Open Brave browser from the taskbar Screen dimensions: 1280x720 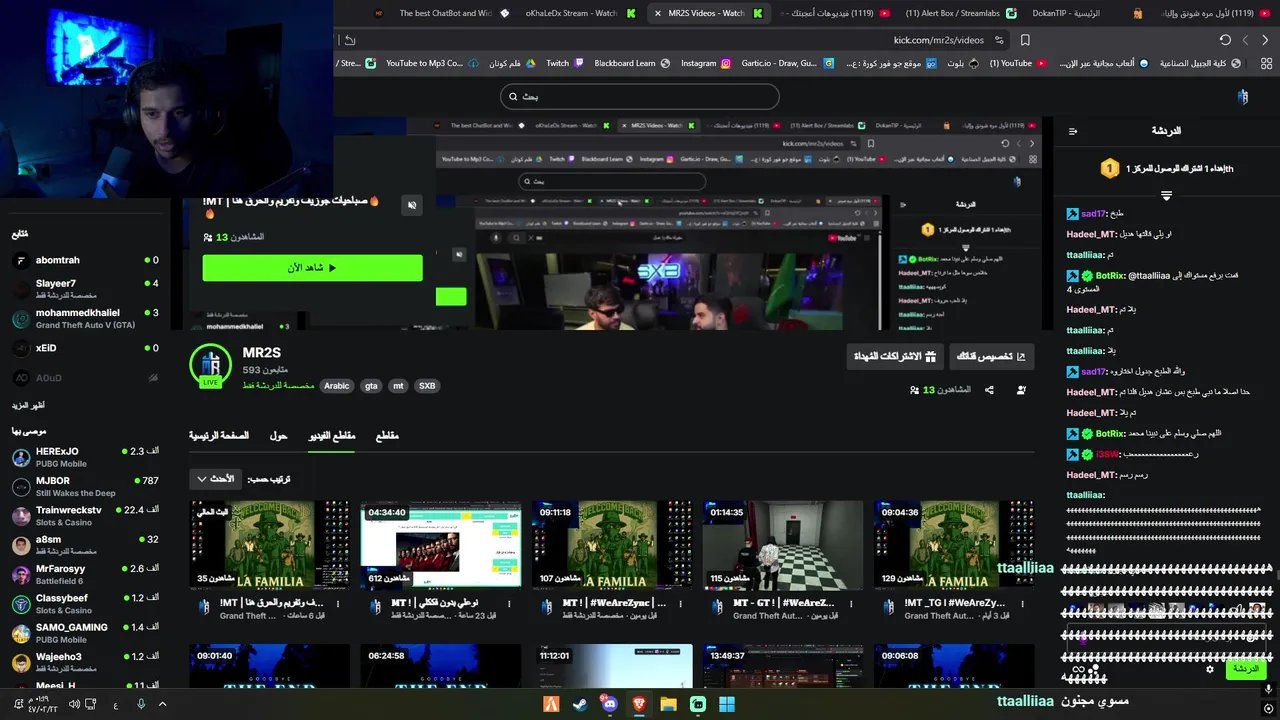click(639, 704)
